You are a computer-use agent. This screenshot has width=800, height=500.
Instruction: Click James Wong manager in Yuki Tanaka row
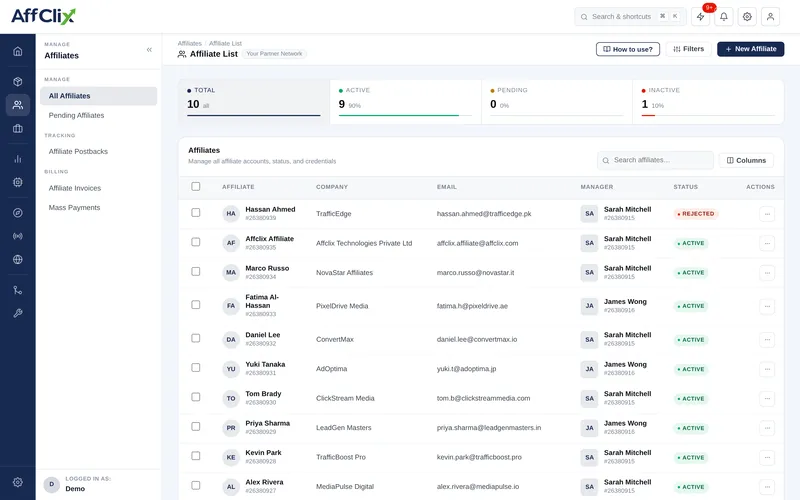click(x=625, y=364)
